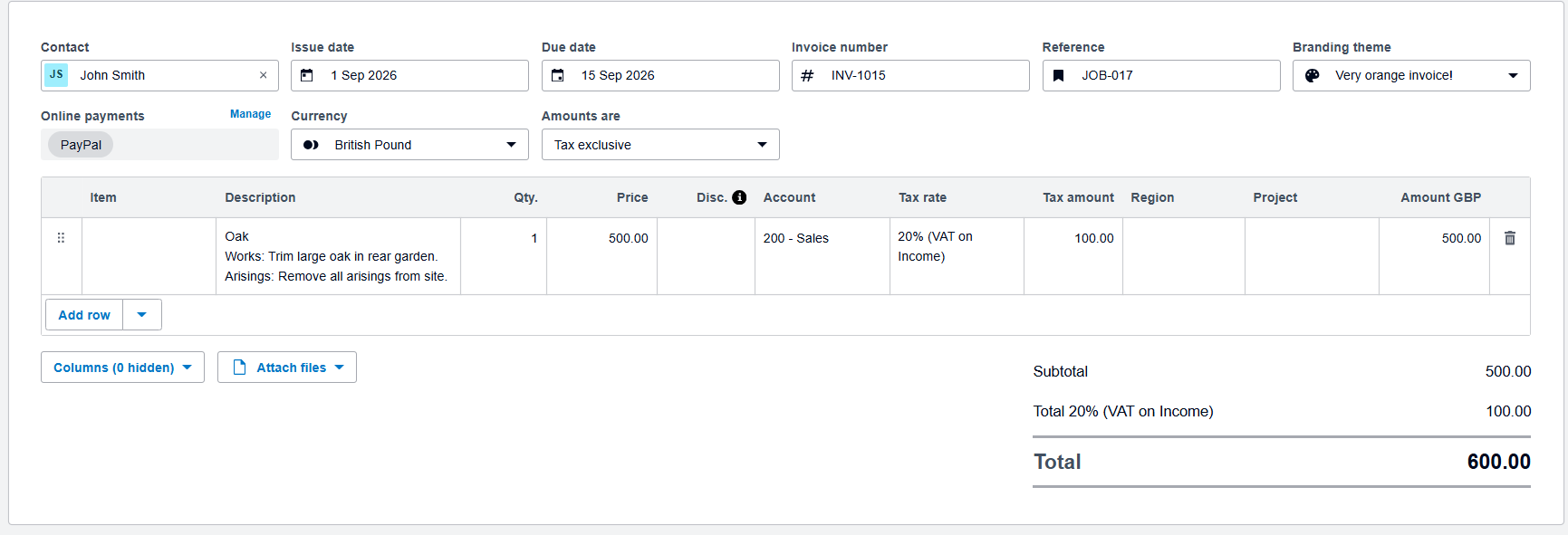Click the branding theme palette icon
Screen dimensions: 1568x535
(1312, 75)
